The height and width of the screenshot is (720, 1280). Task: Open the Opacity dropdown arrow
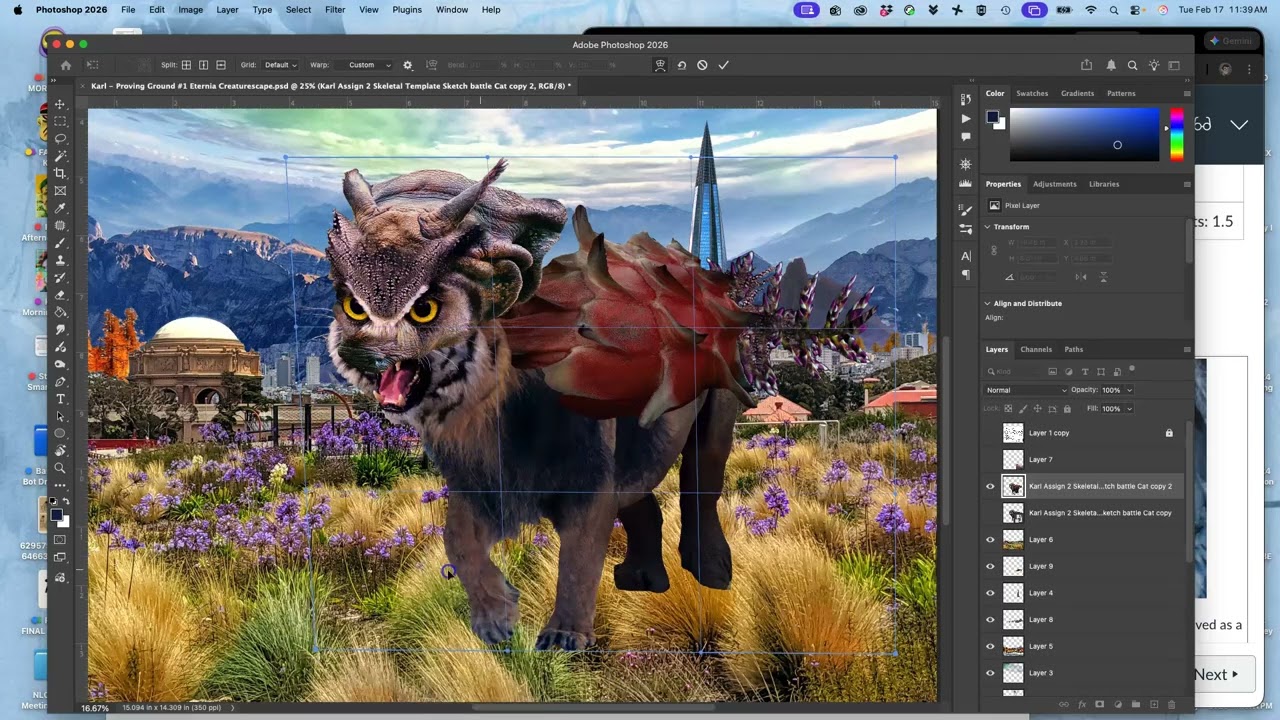[1130, 390]
